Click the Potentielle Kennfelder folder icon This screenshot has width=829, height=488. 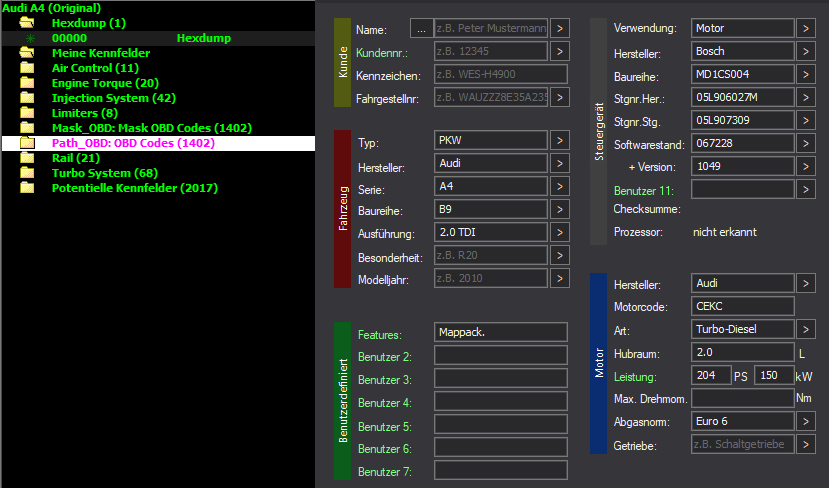coord(27,188)
